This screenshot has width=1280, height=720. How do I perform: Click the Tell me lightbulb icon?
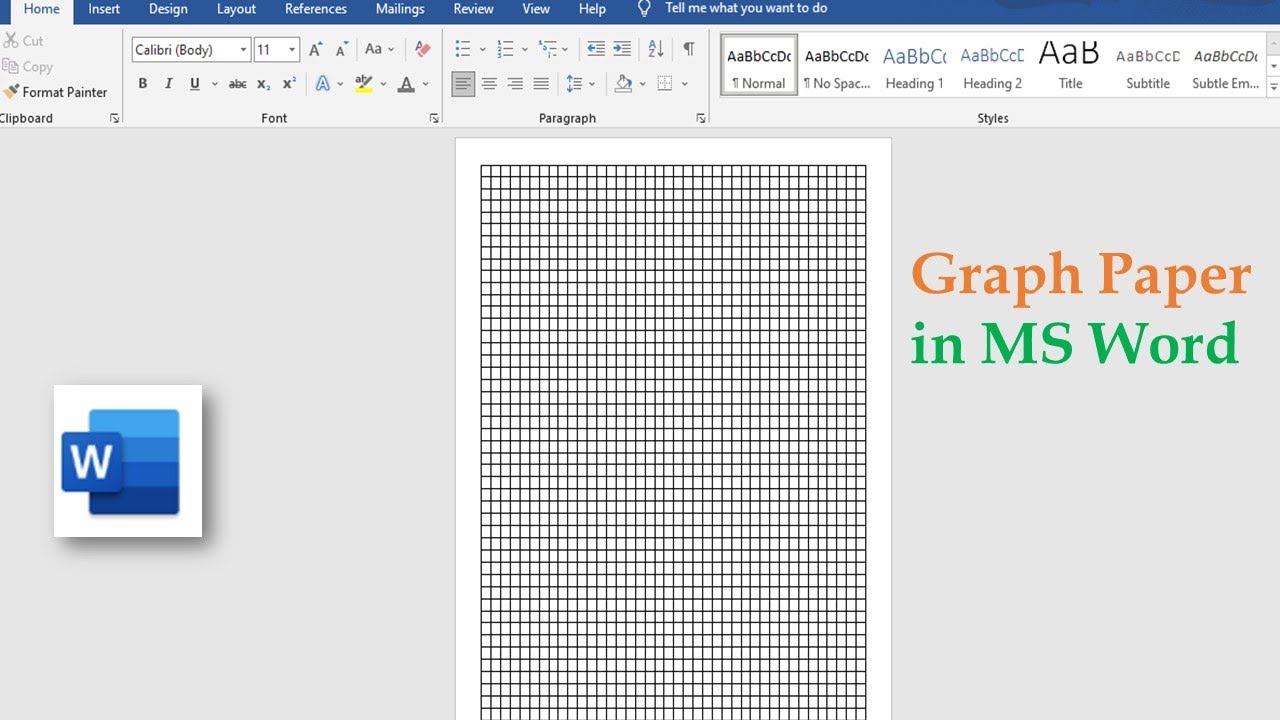click(645, 9)
